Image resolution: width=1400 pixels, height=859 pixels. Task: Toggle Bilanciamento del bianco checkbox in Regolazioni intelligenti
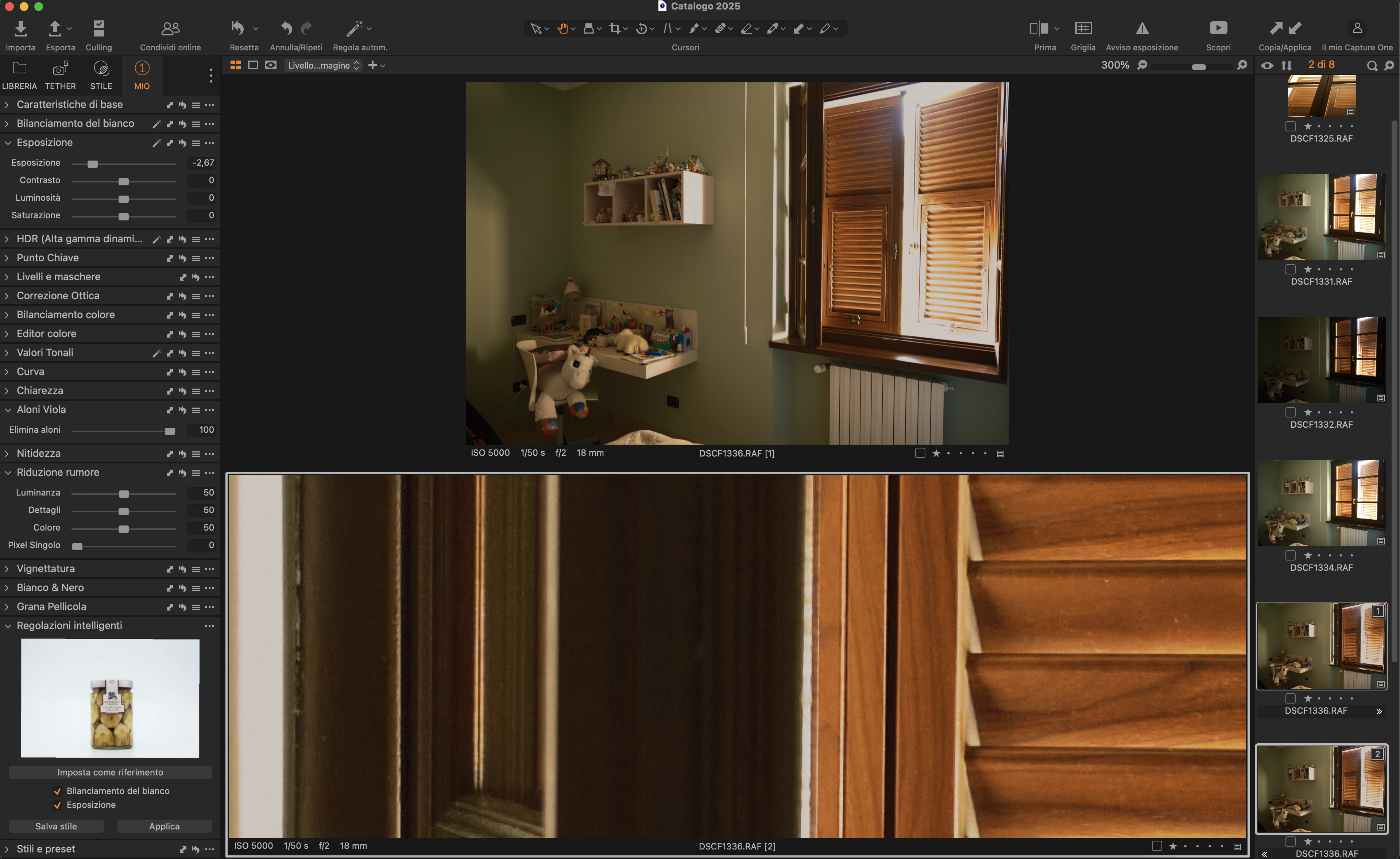coord(57,791)
